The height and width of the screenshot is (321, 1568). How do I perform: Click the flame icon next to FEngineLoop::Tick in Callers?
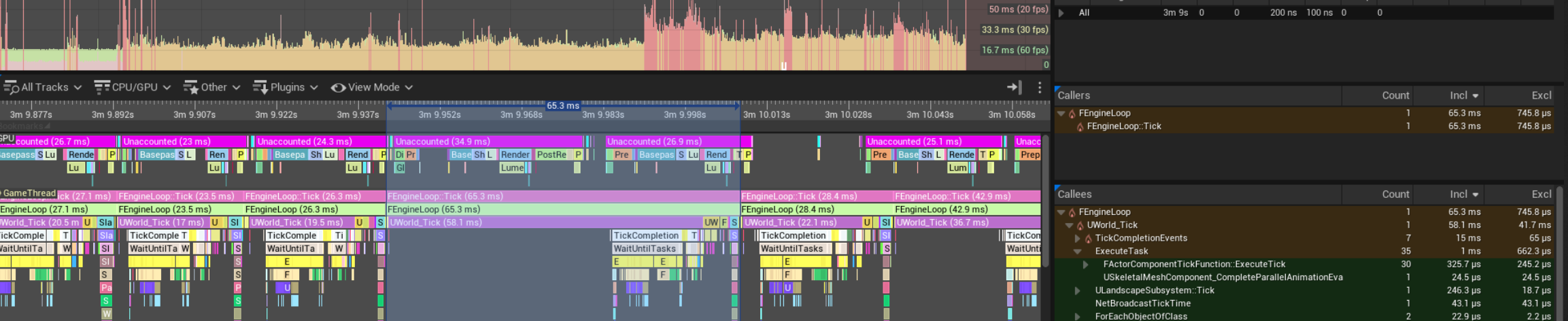pos(1080,126)
